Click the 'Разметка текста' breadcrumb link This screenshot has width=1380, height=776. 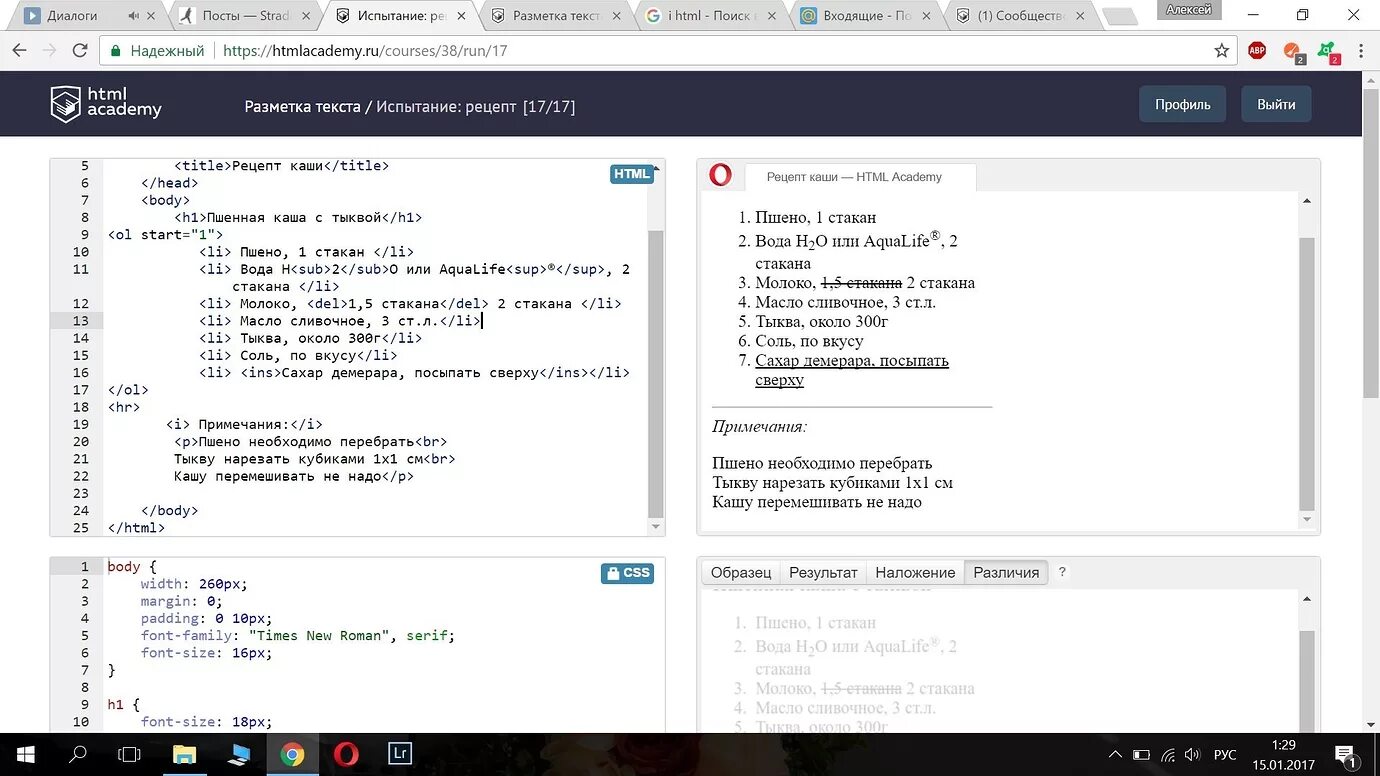pyautogui.click(x=302, y=106)
